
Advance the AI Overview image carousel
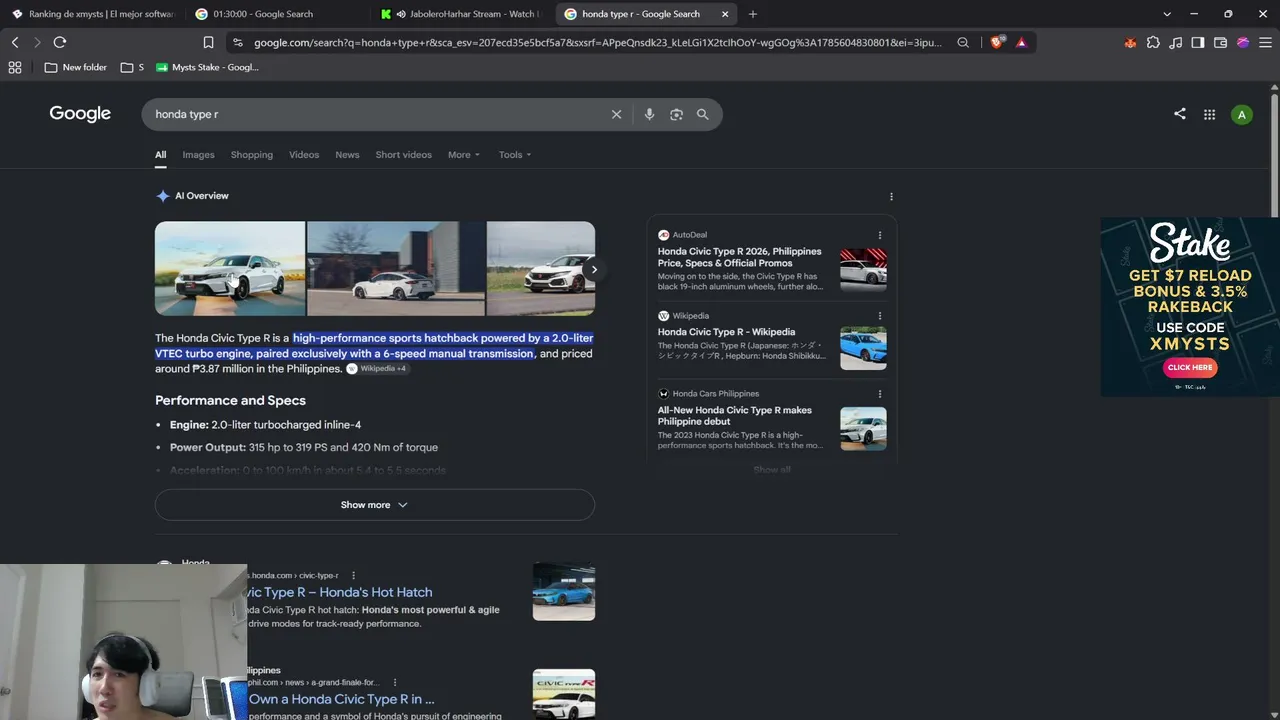click(x=594, y=269)
